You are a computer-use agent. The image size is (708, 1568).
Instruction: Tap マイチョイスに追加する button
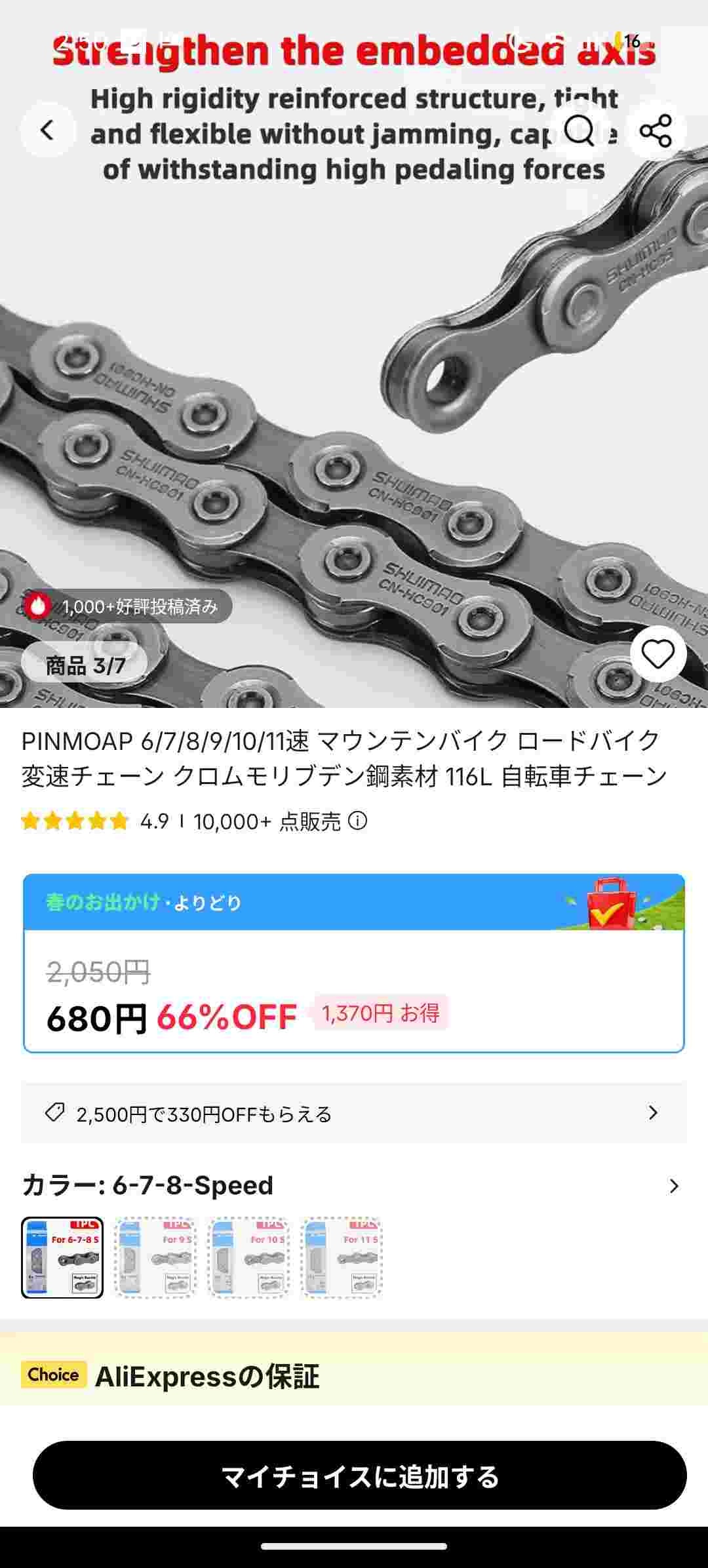(359, 1476)
